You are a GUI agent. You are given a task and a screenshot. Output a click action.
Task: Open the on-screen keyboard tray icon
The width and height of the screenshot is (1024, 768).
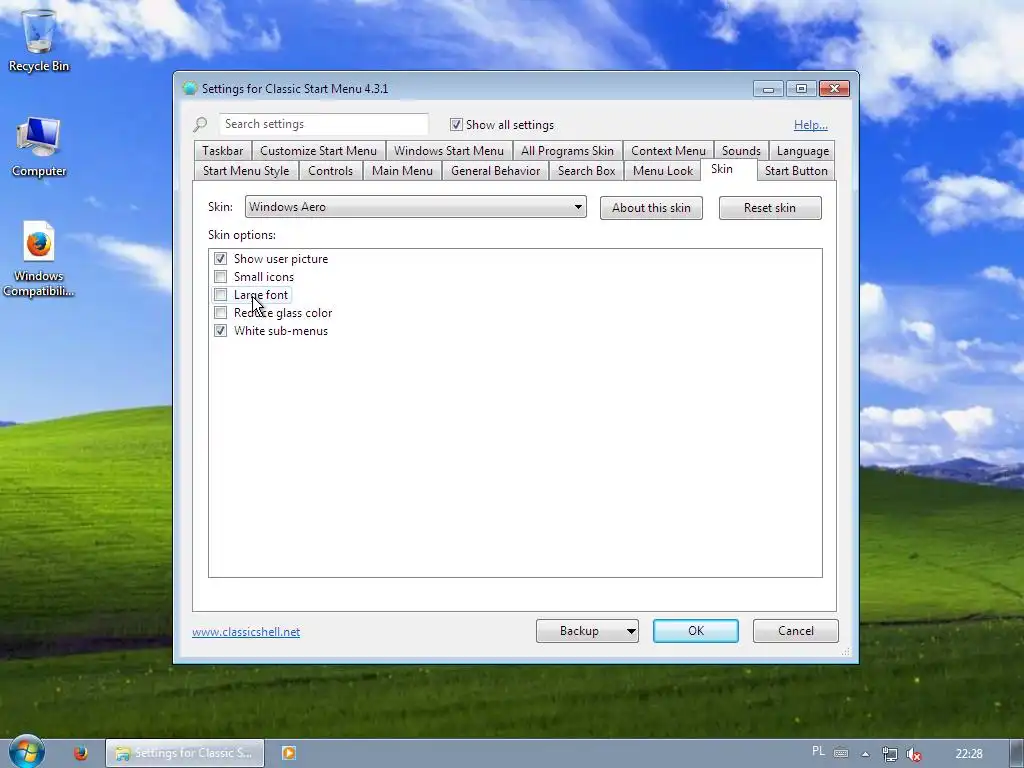point(841,753)
